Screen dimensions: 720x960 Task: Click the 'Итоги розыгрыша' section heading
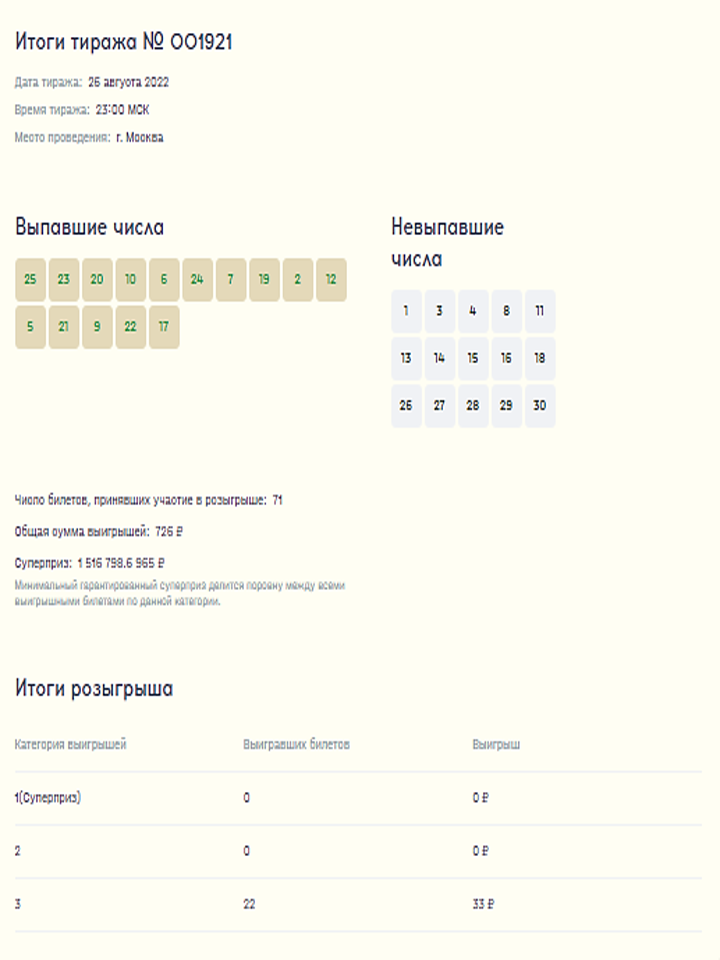click(94, 689)
